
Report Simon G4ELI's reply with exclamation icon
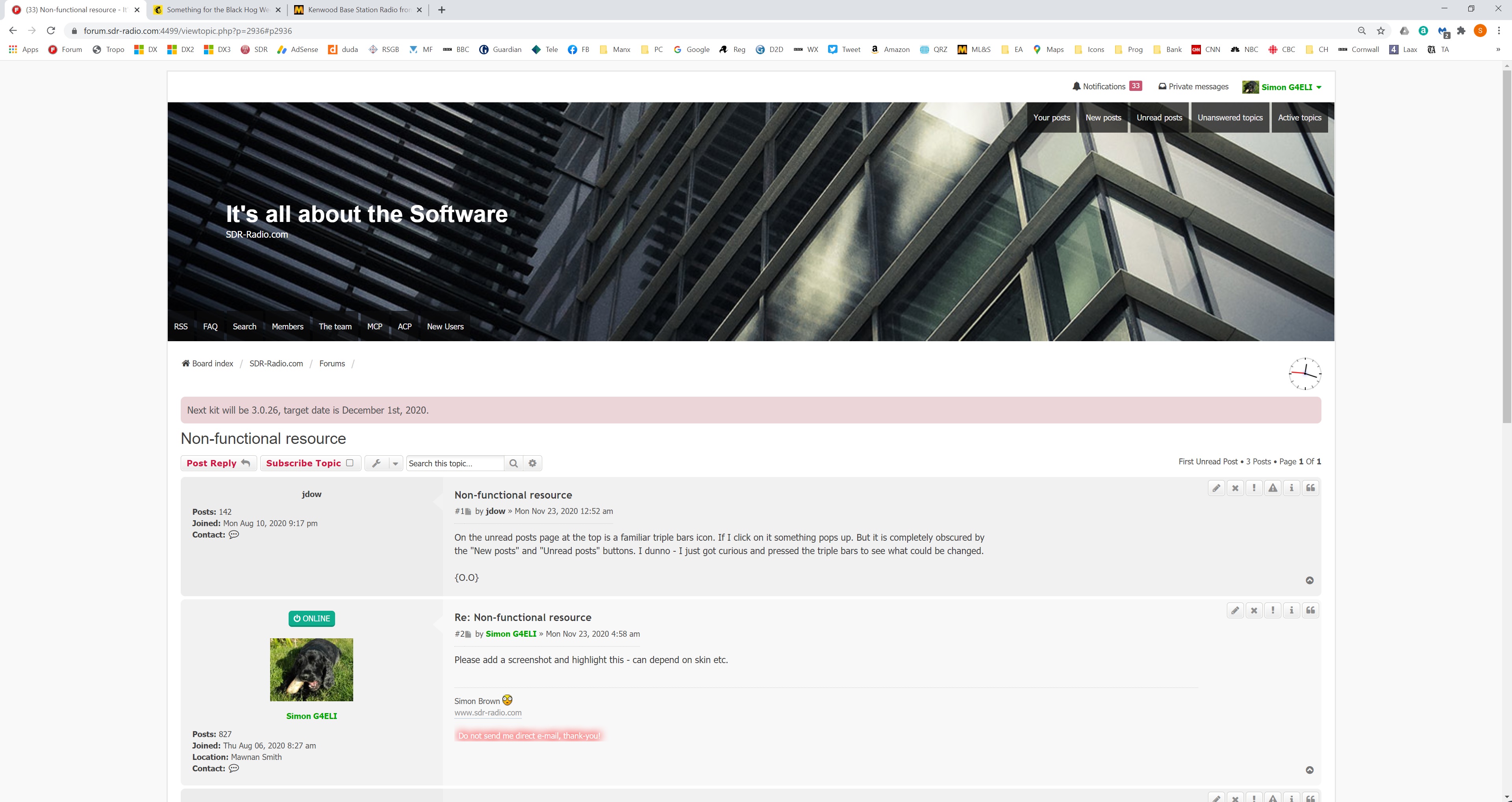coord(1273,611)
